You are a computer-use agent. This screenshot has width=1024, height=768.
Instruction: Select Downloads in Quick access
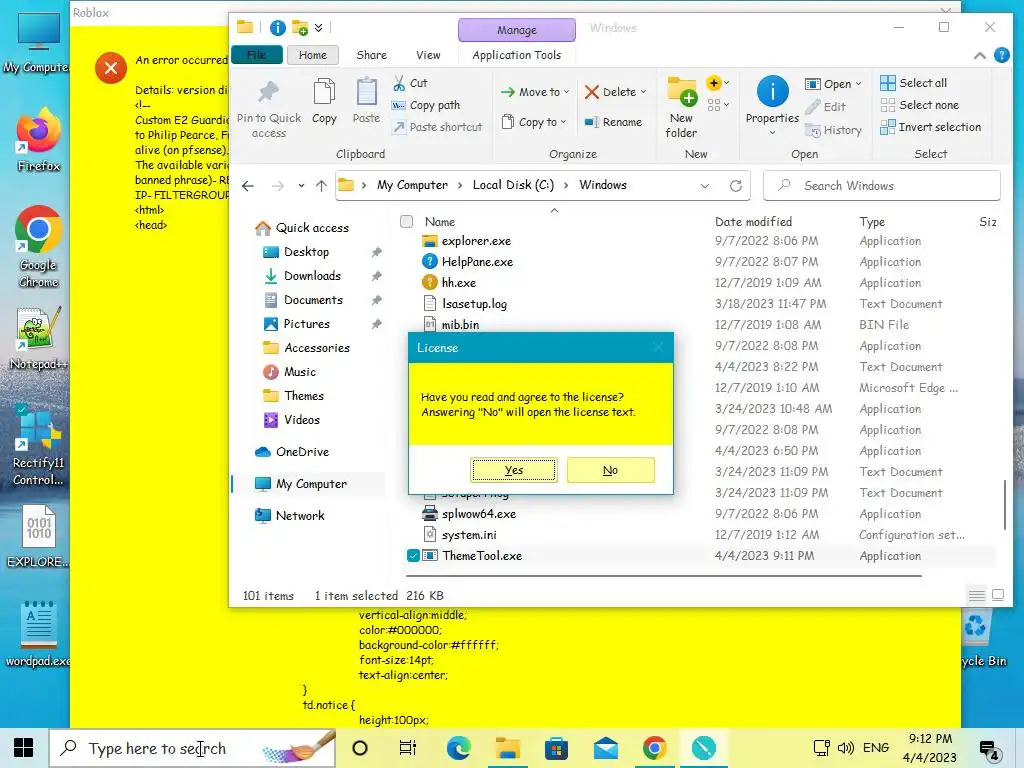coord(312,276)
